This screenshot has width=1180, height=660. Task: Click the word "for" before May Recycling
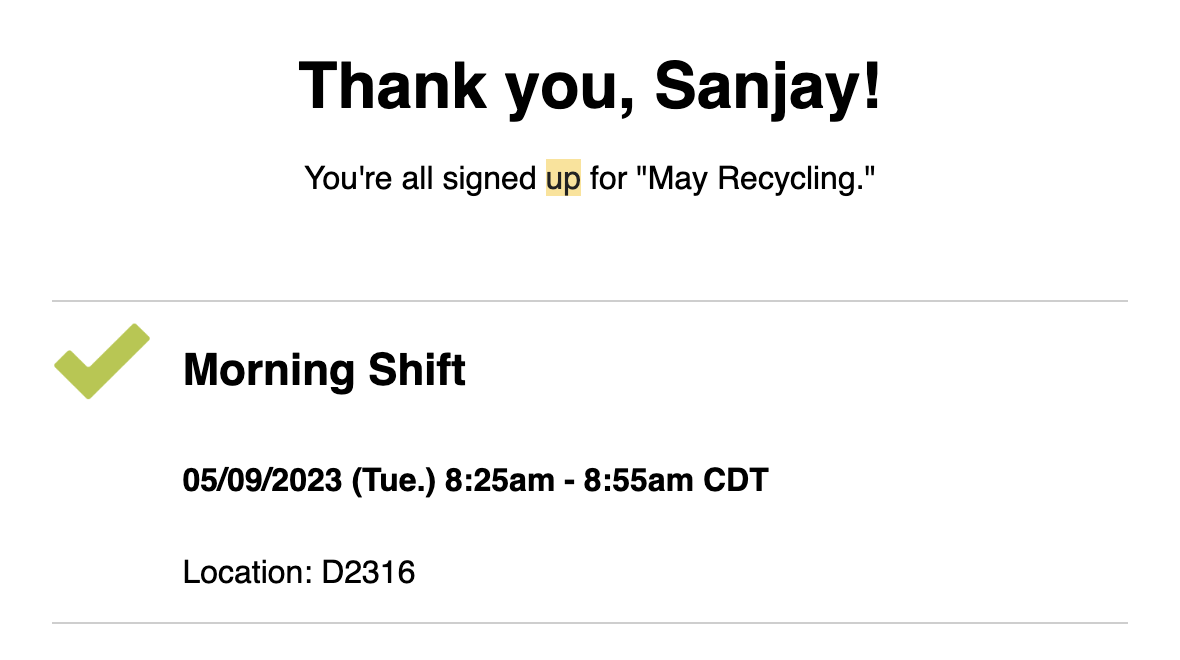tap(610, 179)
